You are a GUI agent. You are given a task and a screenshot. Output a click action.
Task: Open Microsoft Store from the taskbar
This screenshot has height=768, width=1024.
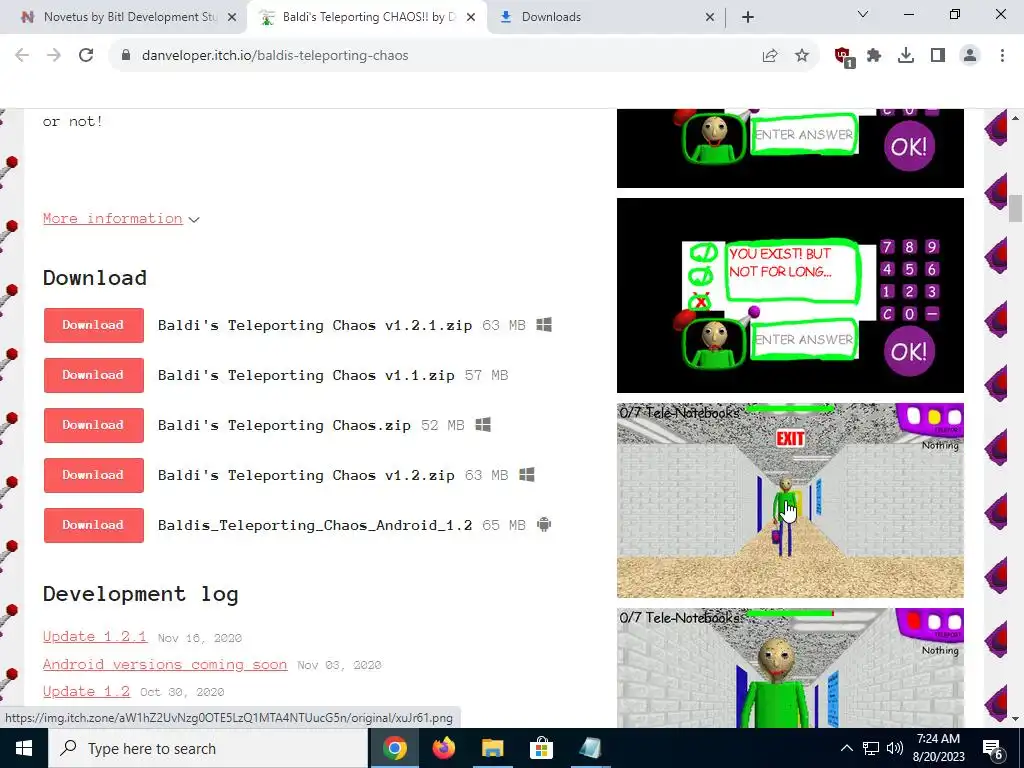[x=541, y=748]
